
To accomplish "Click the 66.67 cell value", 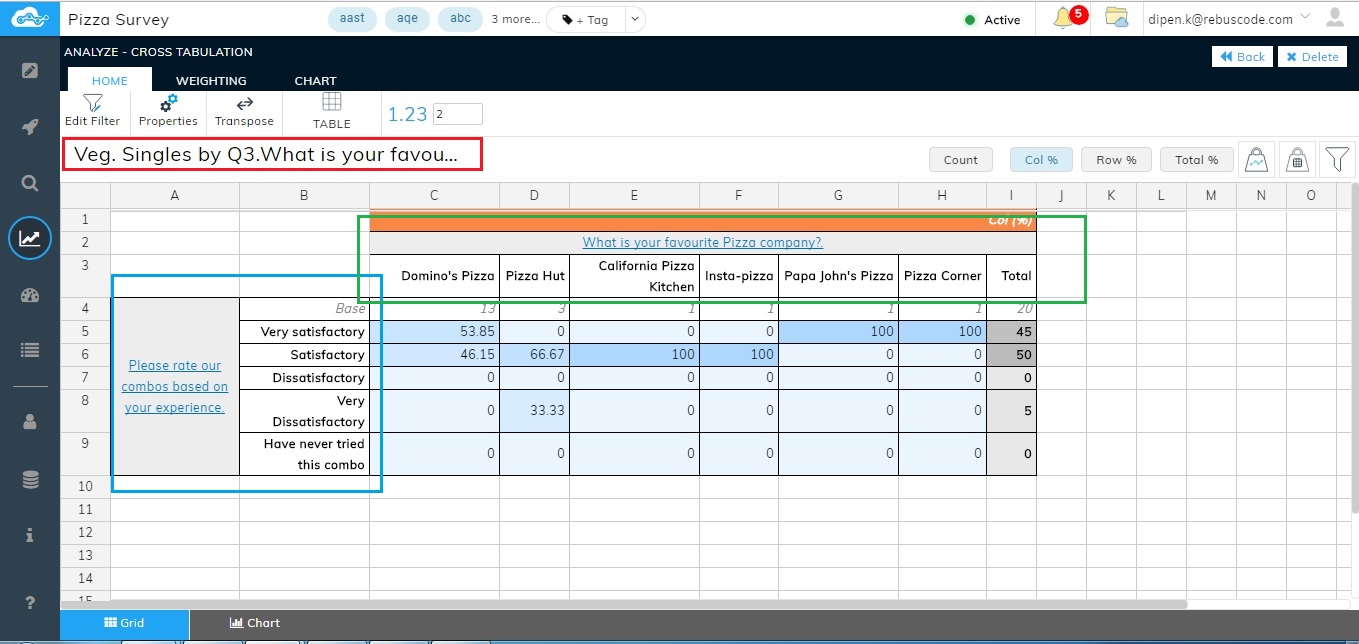I will 535,354.
